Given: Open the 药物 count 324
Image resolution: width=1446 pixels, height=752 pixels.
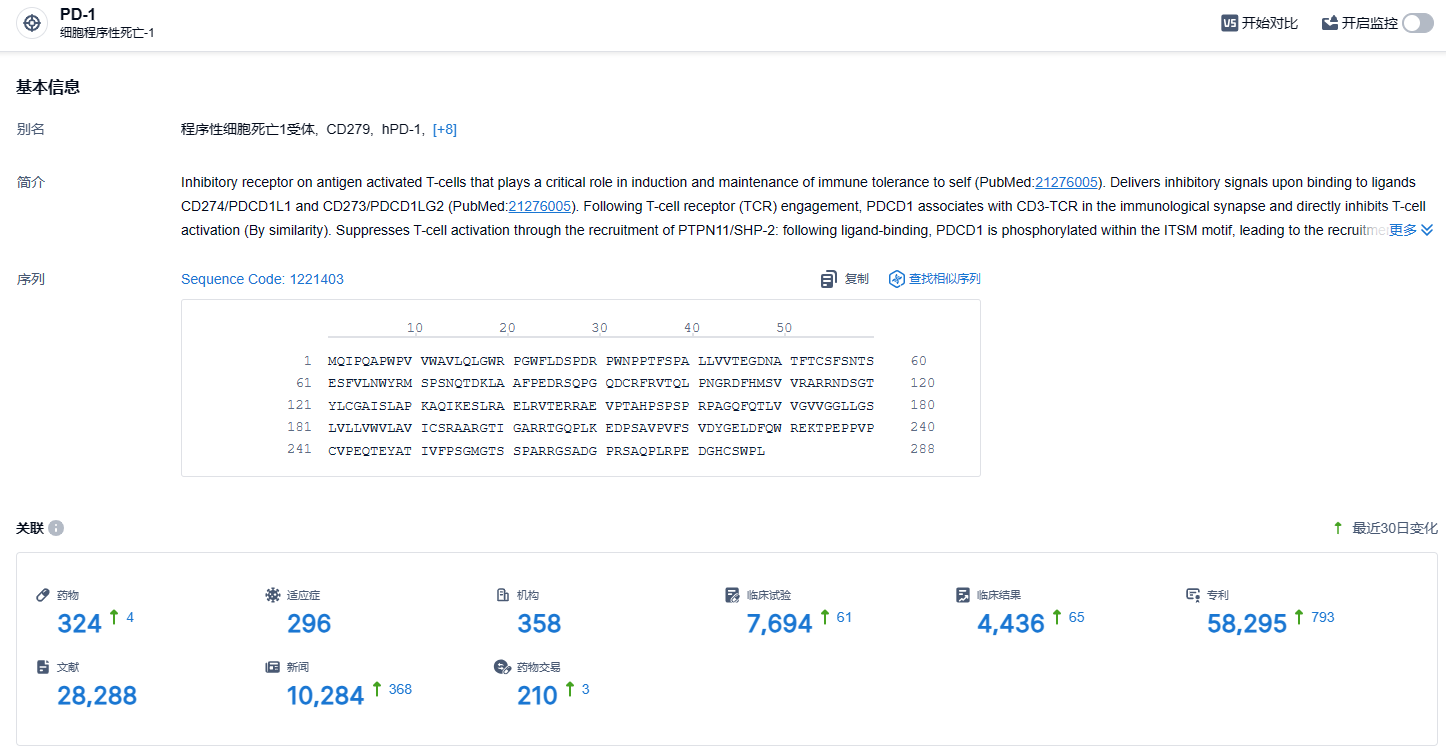Looking at the screenshot, I should [80, 624].
